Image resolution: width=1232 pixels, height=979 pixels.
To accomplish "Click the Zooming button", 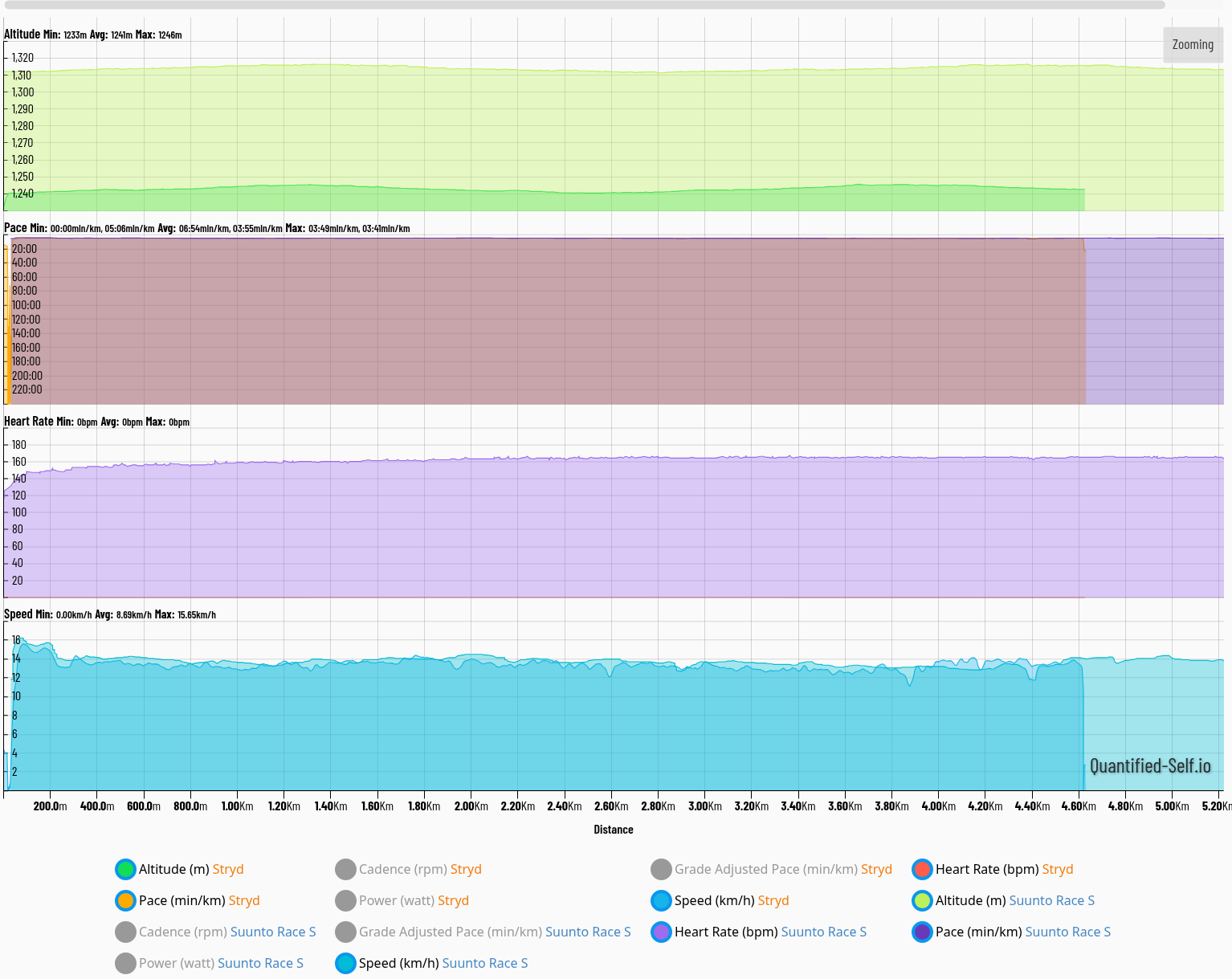I will point(1193,45).
